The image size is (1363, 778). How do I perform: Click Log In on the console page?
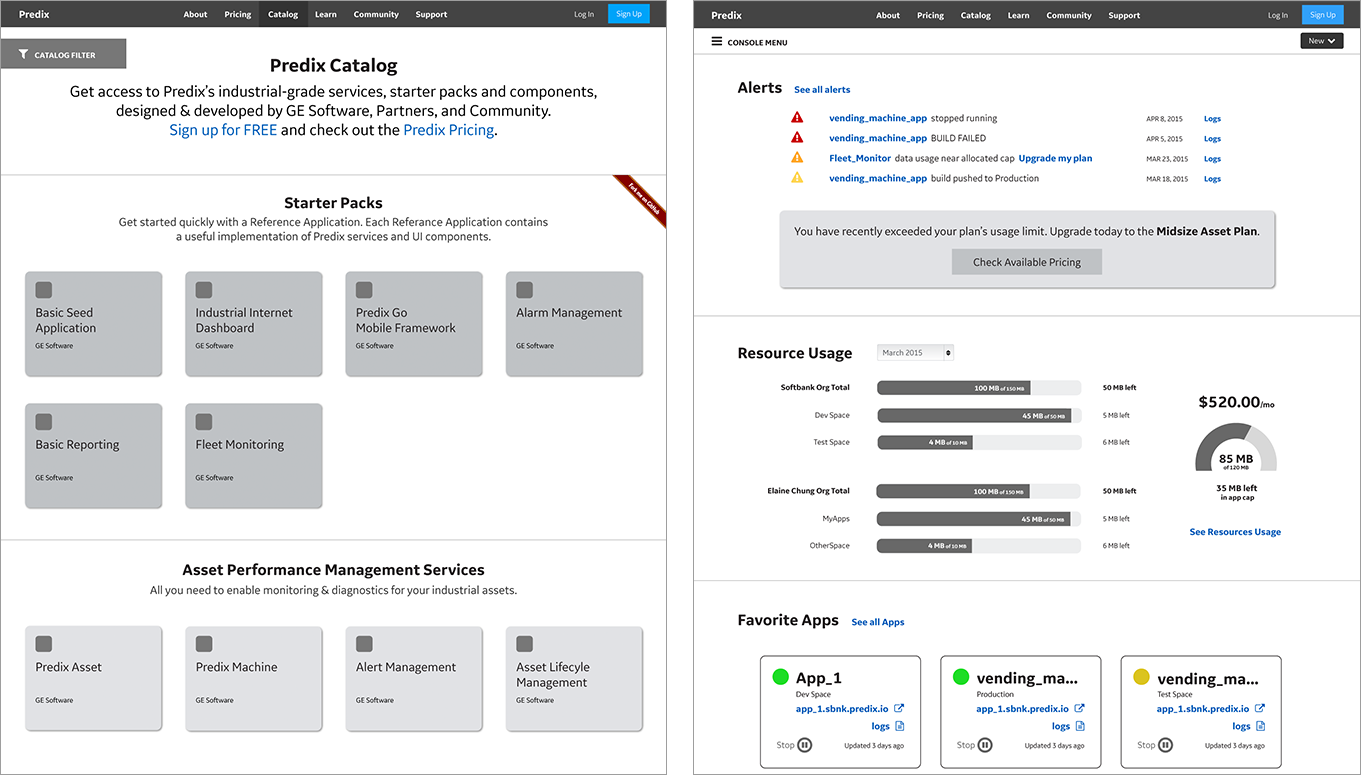[1278, 15]
